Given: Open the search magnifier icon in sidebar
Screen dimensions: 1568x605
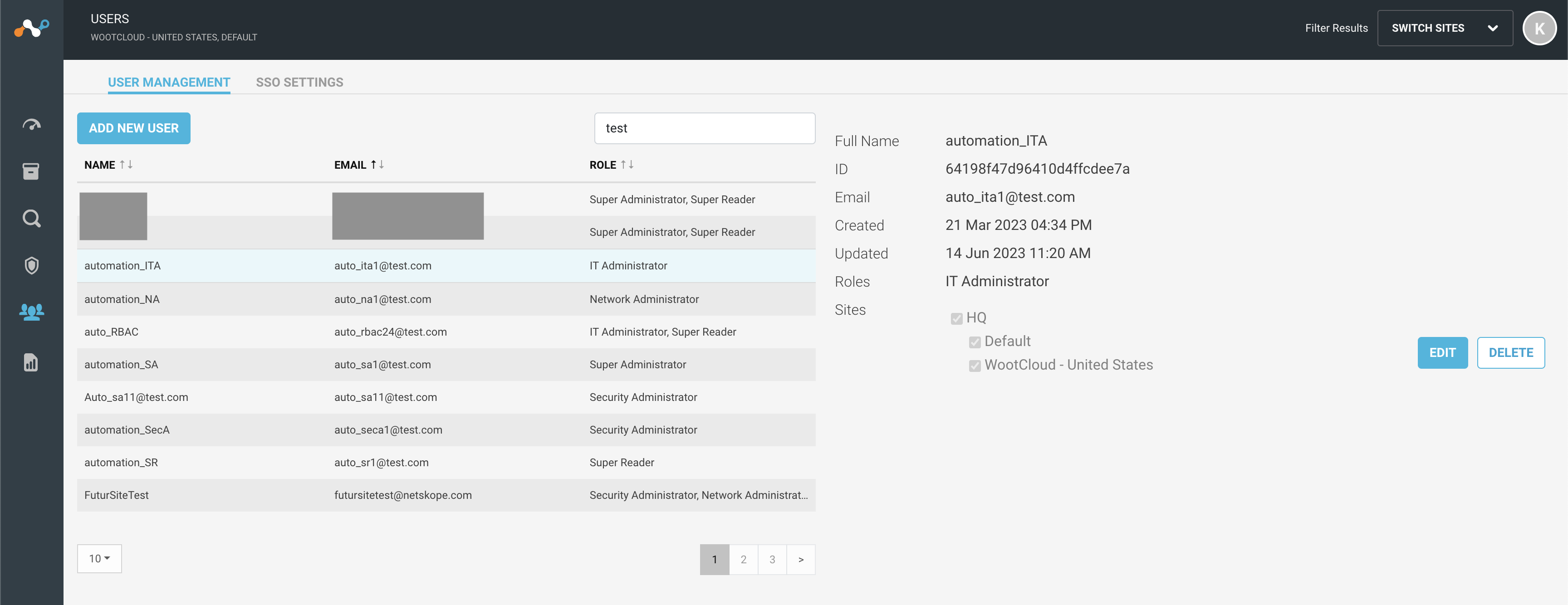Looking at the screenshot, I should pyautogui.click(x=32, y=219).
